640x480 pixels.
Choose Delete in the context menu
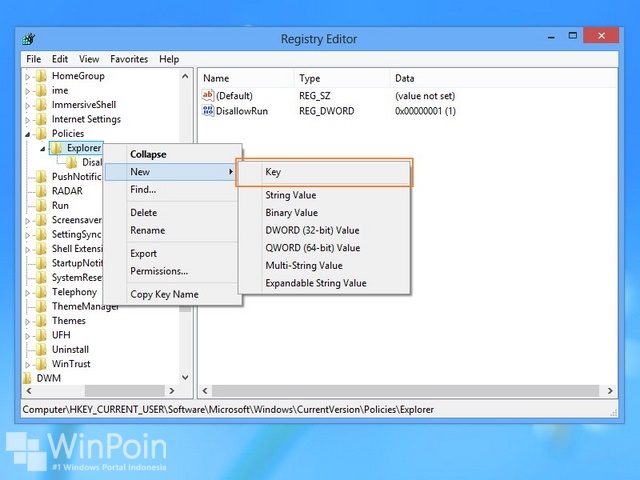click(173, 213)
